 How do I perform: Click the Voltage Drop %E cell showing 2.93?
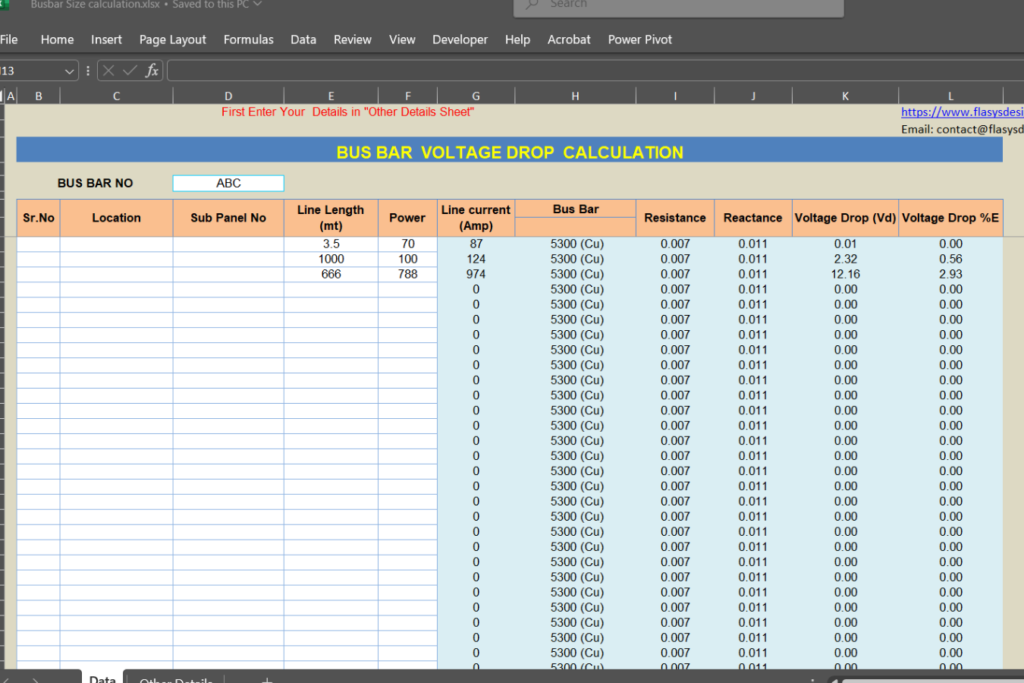pos(950,274)
